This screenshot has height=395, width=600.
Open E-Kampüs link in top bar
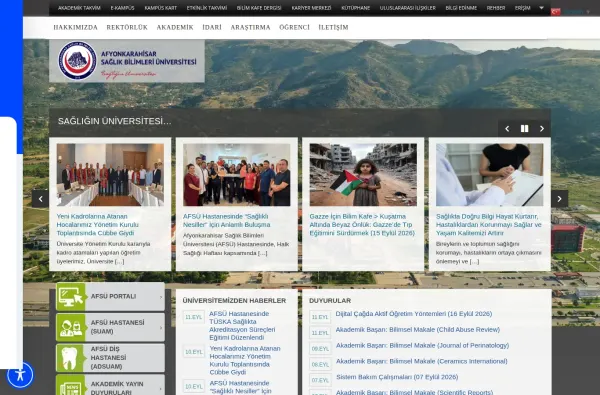[122, 8]
